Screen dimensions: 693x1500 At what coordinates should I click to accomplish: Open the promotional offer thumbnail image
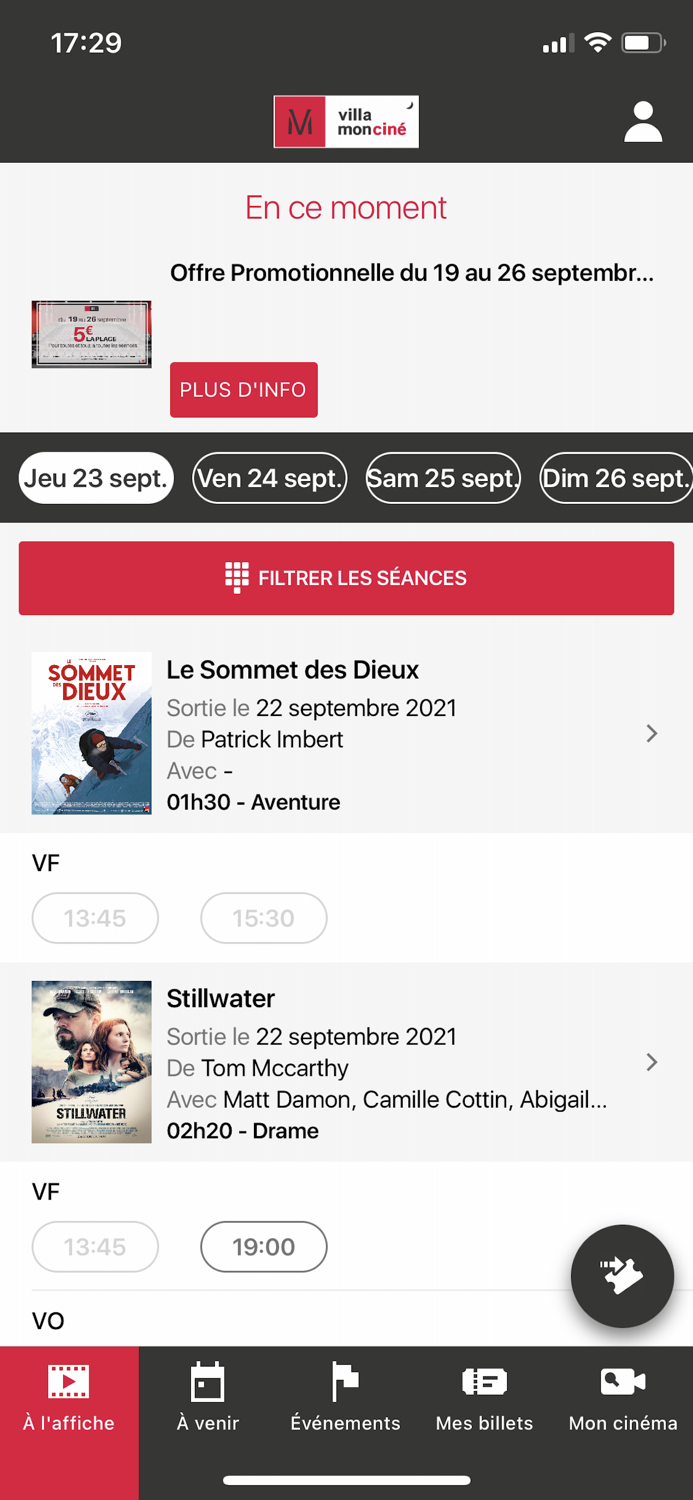pyautogui.click(x=91, y=334)
